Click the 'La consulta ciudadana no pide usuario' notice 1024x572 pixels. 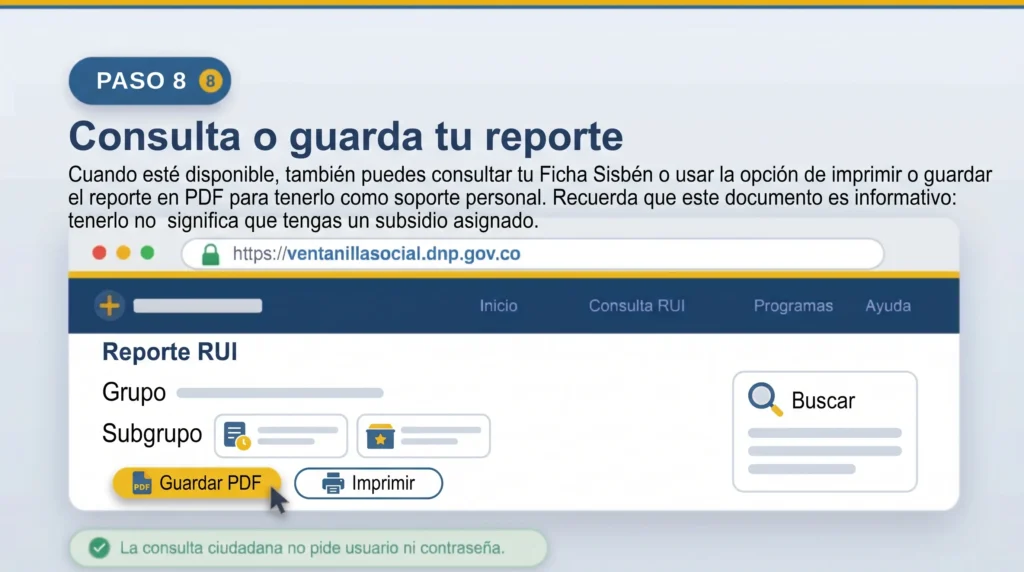pos(308,548)
